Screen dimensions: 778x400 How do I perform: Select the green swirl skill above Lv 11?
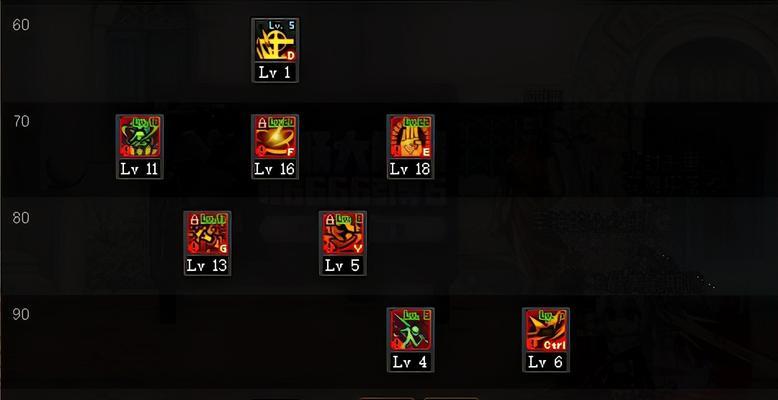click(x=139, y=137)
